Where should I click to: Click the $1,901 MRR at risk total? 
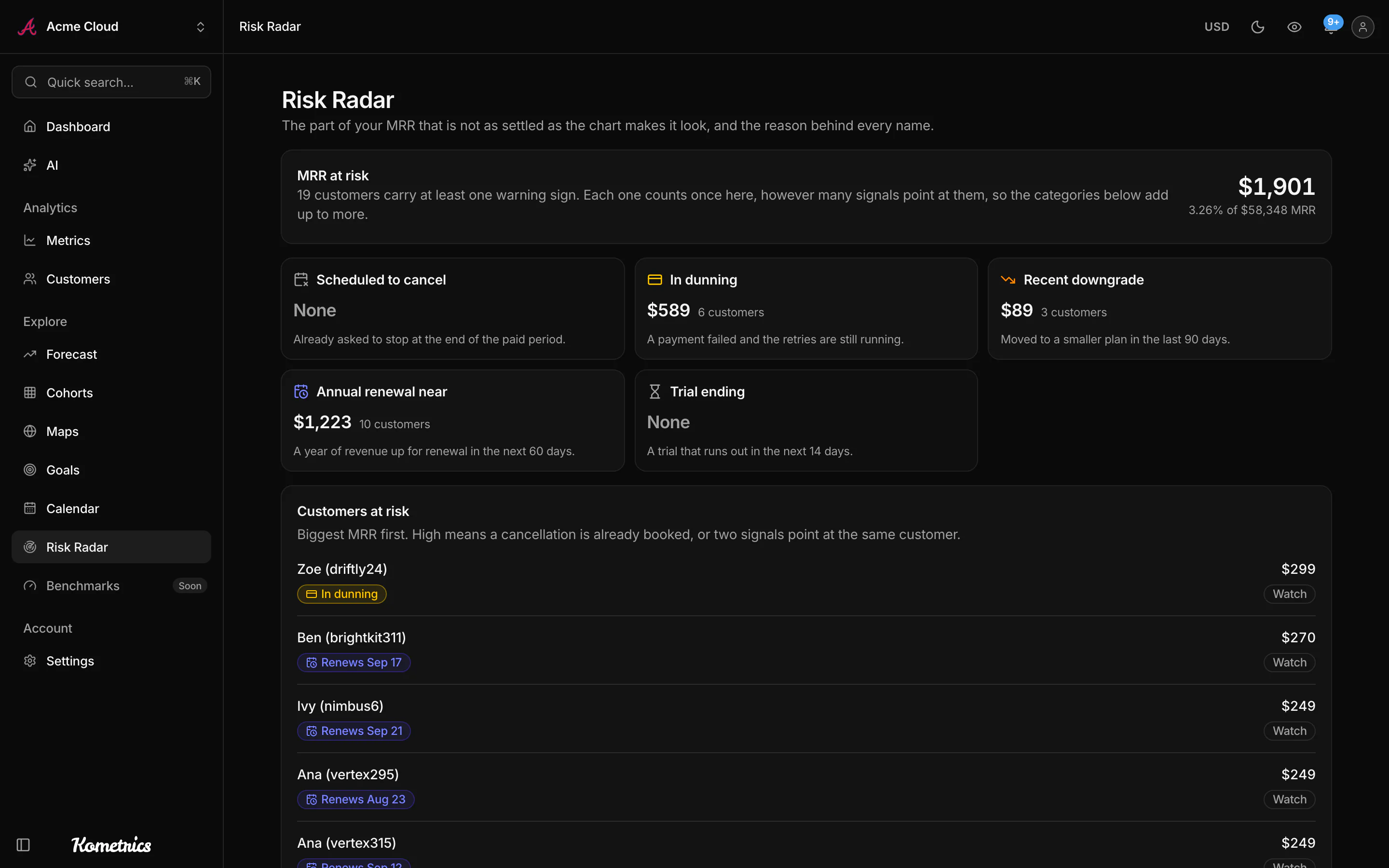[x=1276, y=186]
